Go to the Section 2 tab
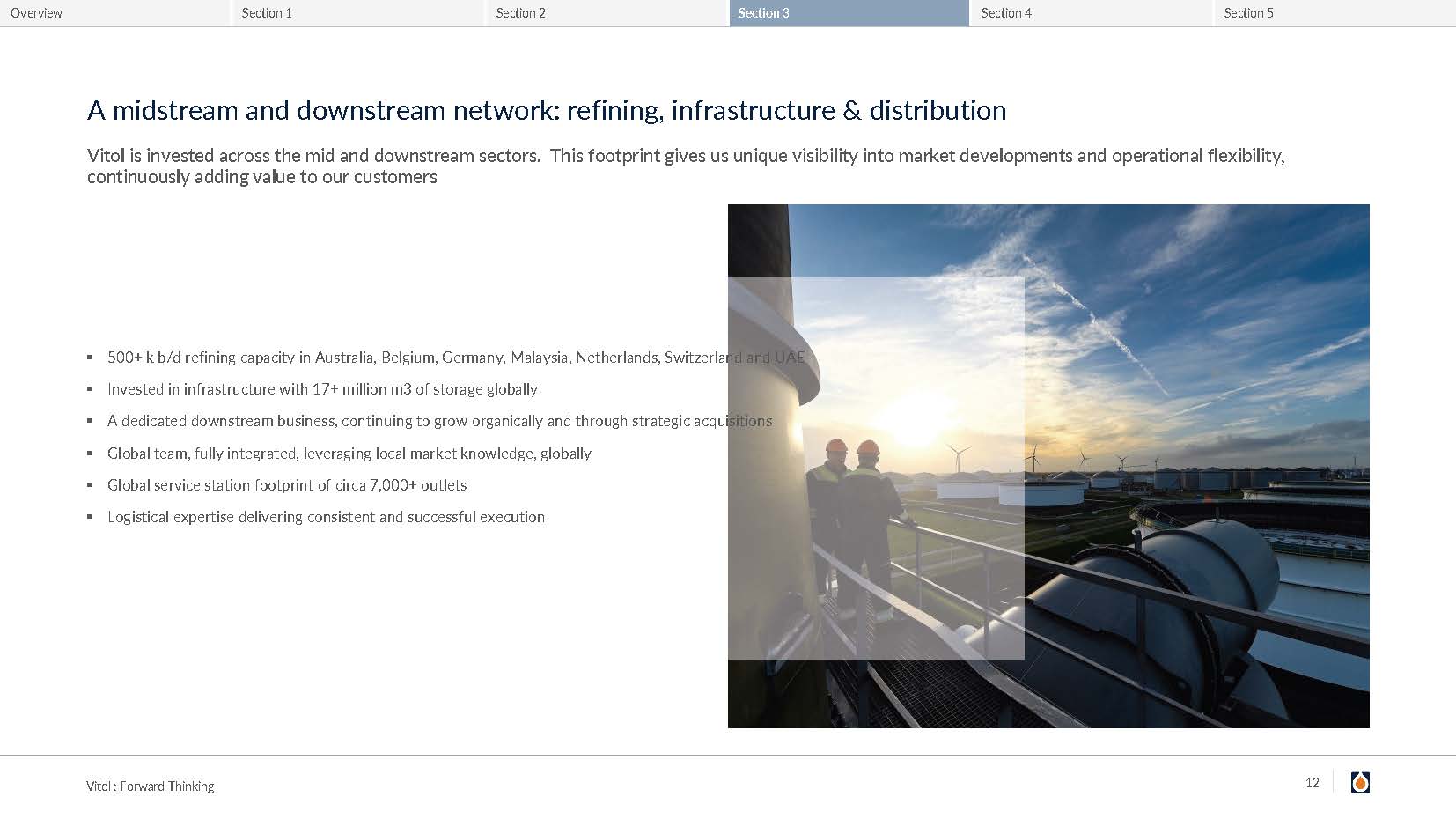1456x819 pixels. pos(520,13)
